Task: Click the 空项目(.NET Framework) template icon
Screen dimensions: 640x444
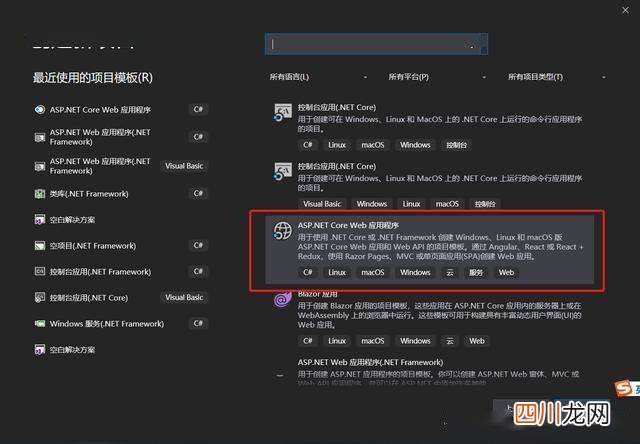Action: 40,246
